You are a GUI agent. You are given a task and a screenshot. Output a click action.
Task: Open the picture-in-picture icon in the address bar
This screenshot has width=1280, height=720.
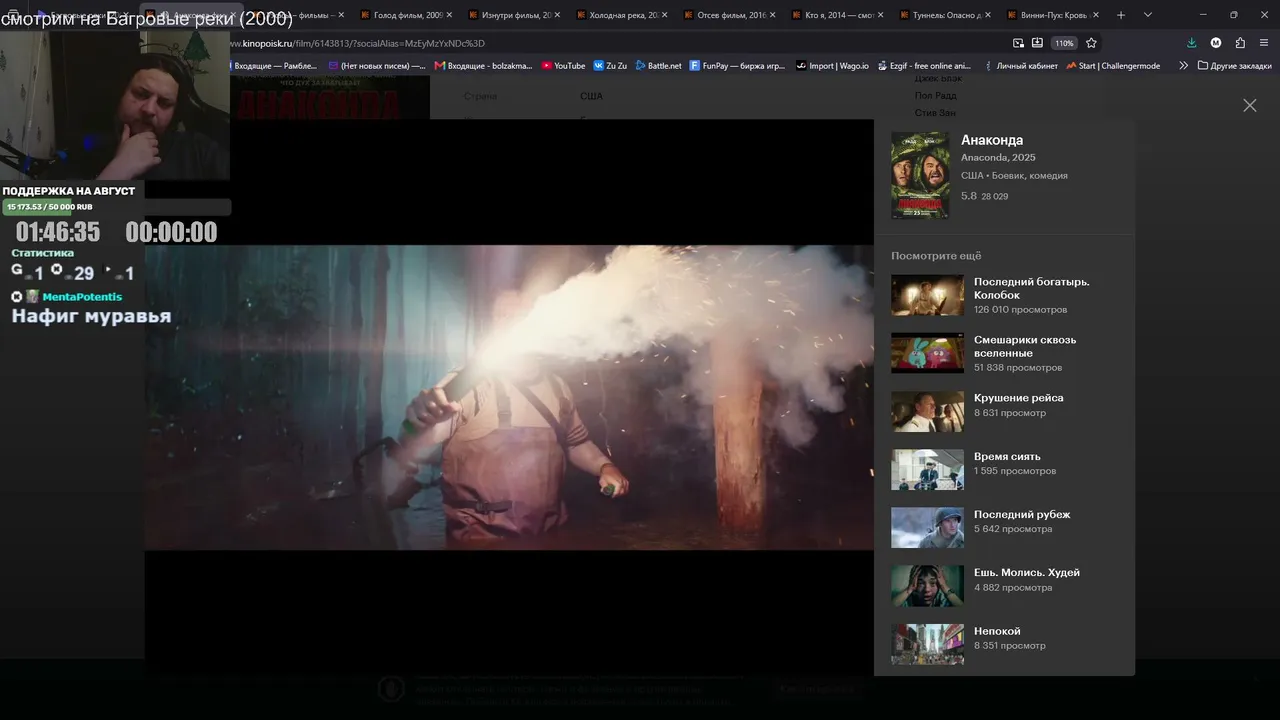point(1018,43)
